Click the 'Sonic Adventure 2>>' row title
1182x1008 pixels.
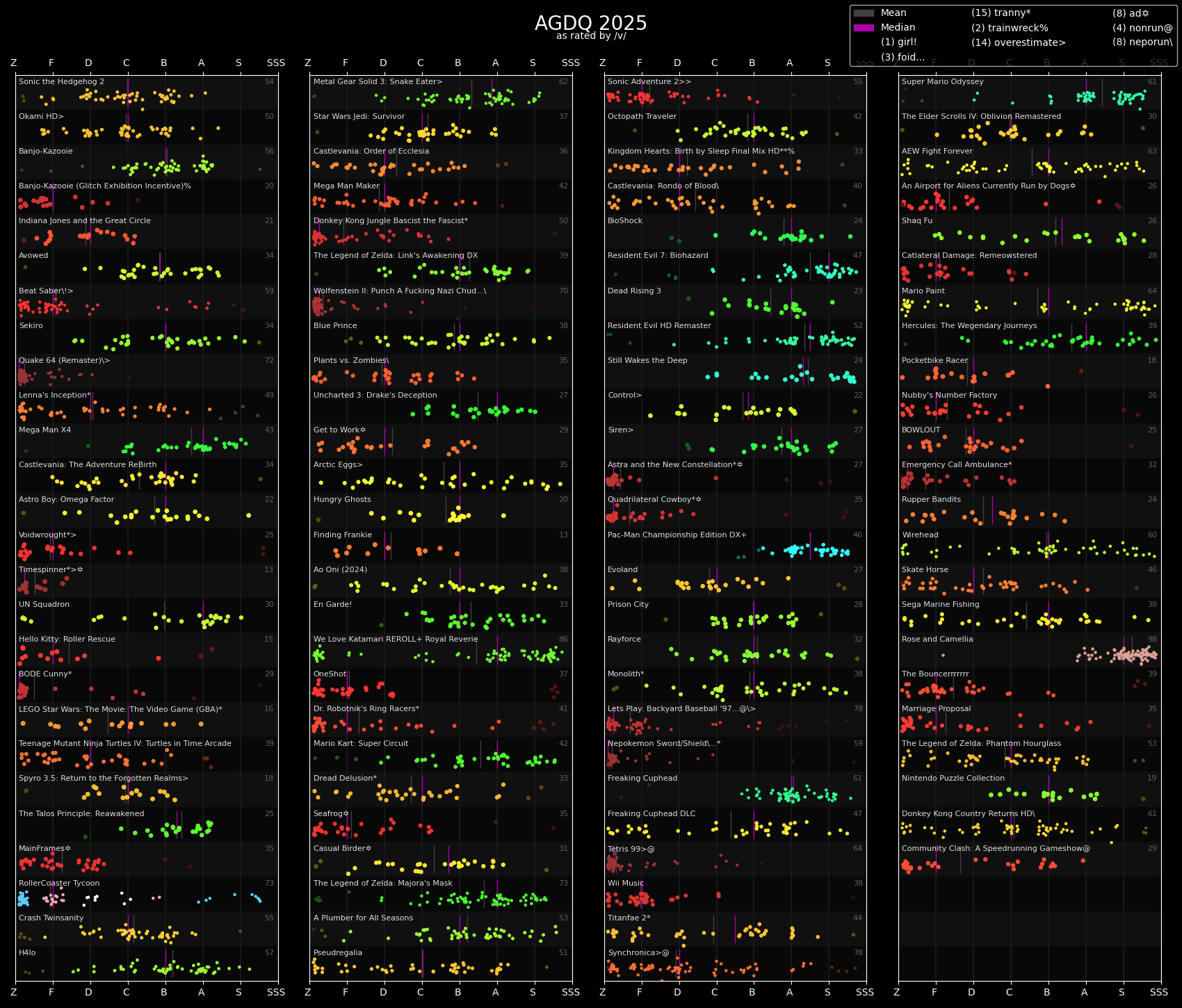[649, 82]
